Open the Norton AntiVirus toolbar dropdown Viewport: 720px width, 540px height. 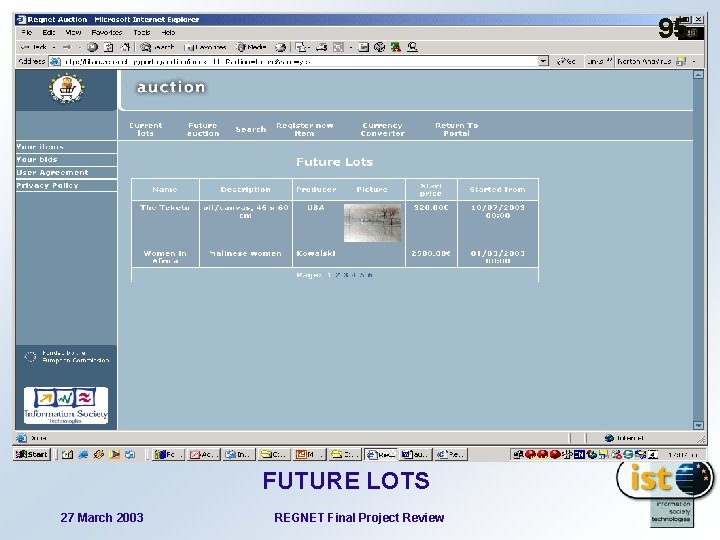pos(694,61)
